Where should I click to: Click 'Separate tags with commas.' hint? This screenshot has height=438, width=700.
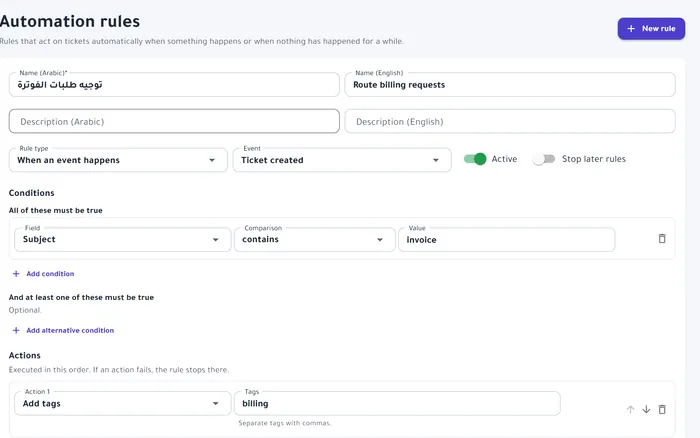[x=285, y=423]
